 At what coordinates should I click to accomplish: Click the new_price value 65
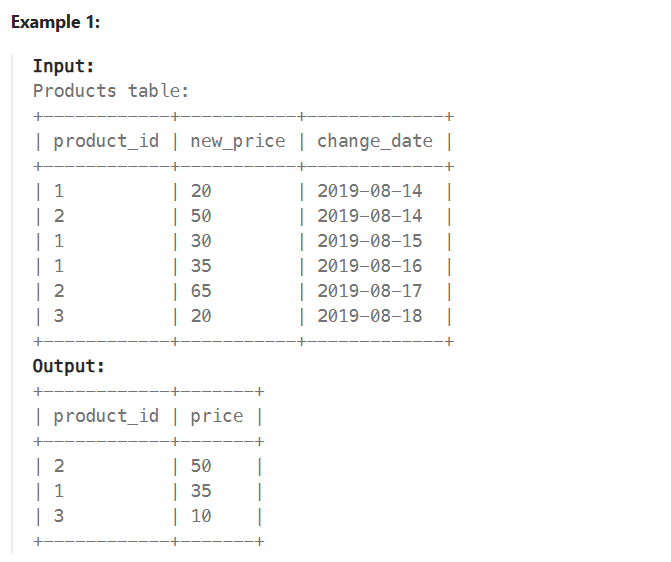point(201,291)
